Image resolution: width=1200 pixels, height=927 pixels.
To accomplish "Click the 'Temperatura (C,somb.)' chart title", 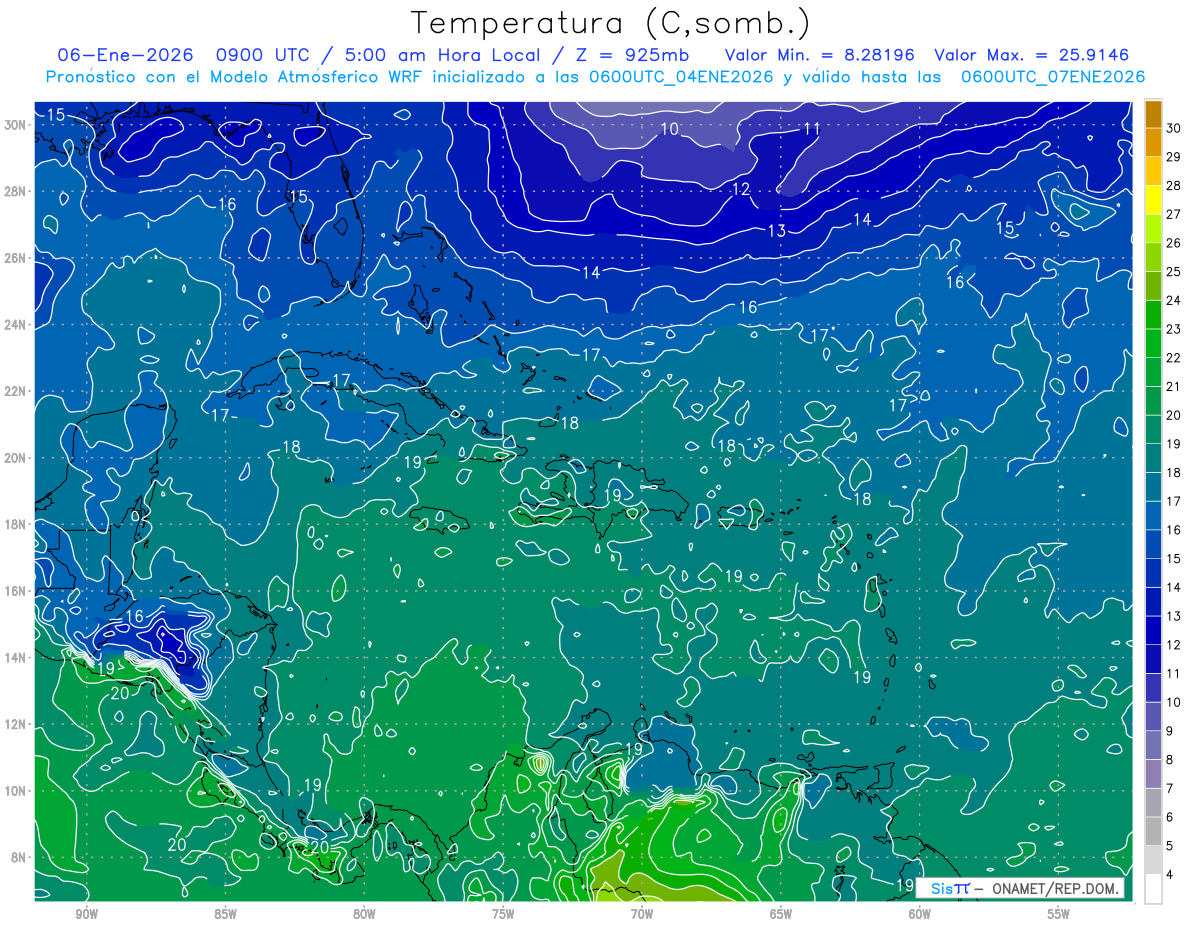I will 610,23.
